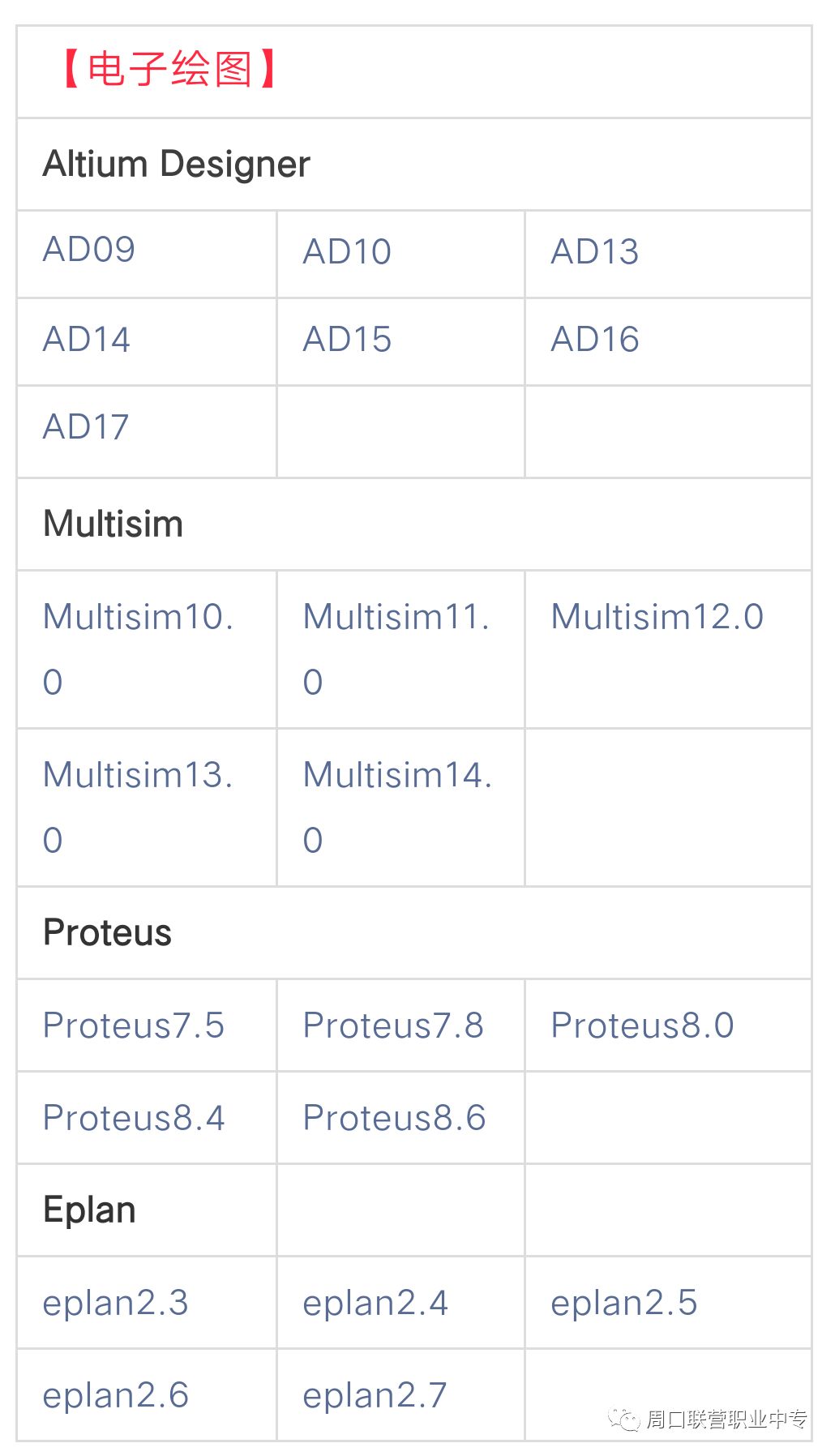The image size is (835, 1456).
Task: Click the AD14 version link
Action: click(x=87, y=340)
